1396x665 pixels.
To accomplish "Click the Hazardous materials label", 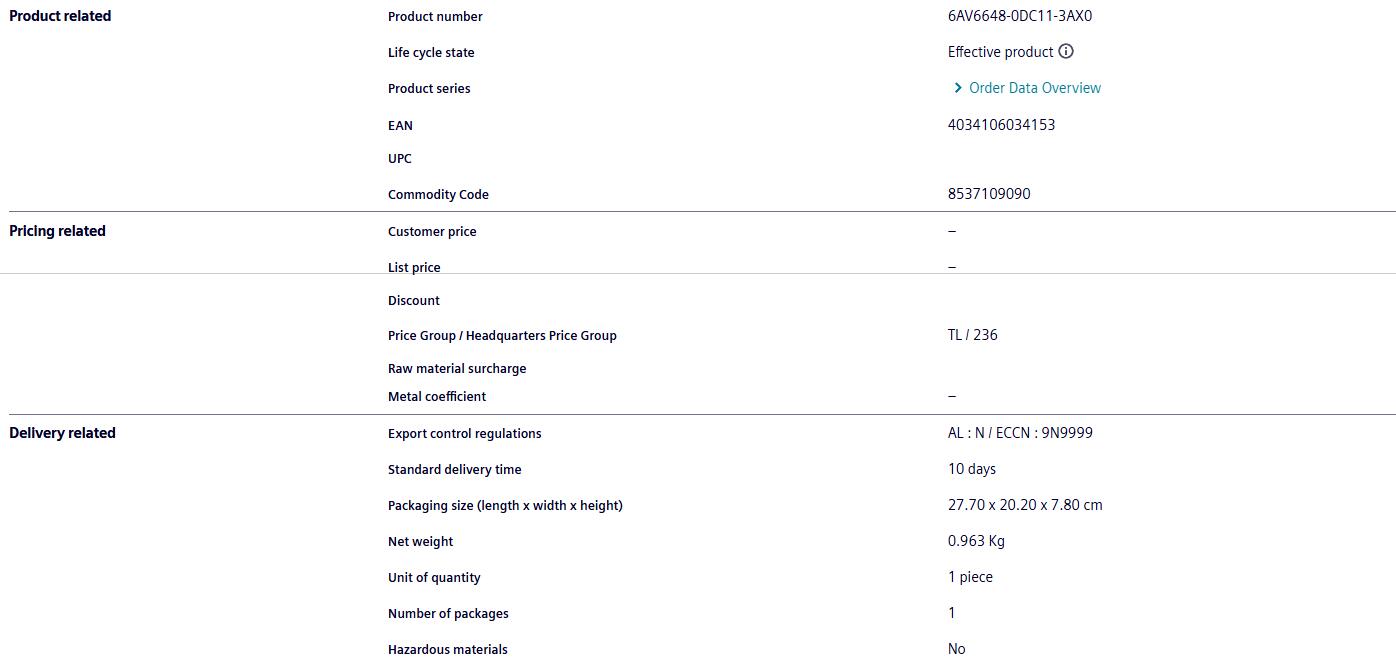I will [x=447, y=650].
